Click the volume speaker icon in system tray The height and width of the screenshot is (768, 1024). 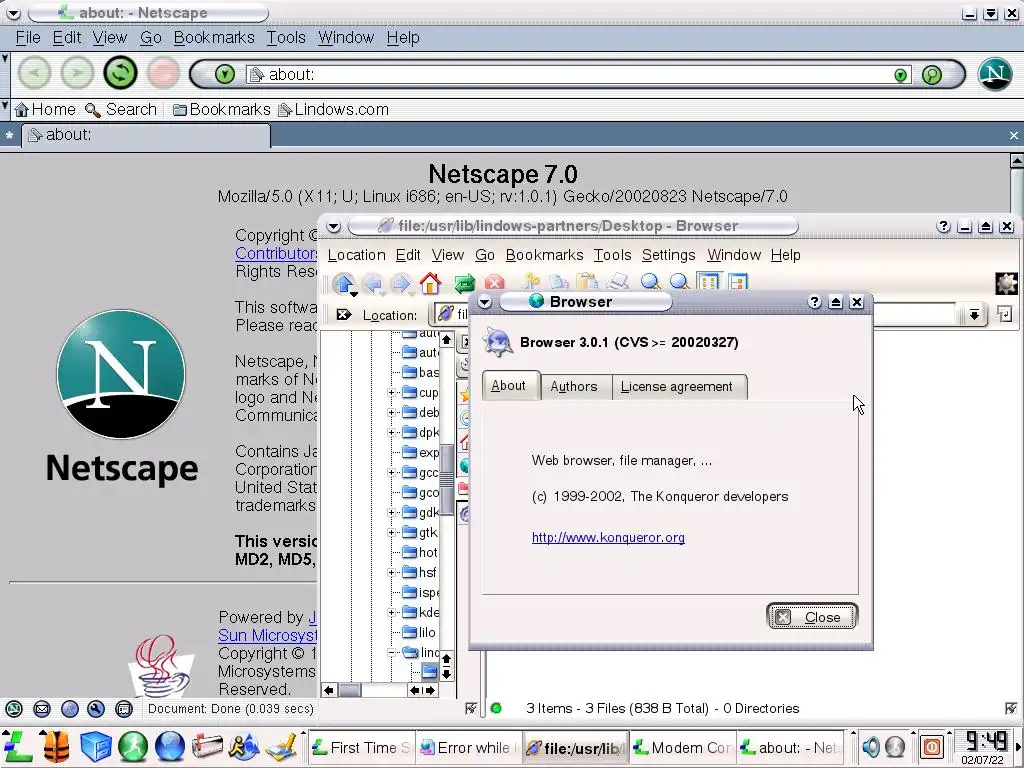tap(871, 746)
